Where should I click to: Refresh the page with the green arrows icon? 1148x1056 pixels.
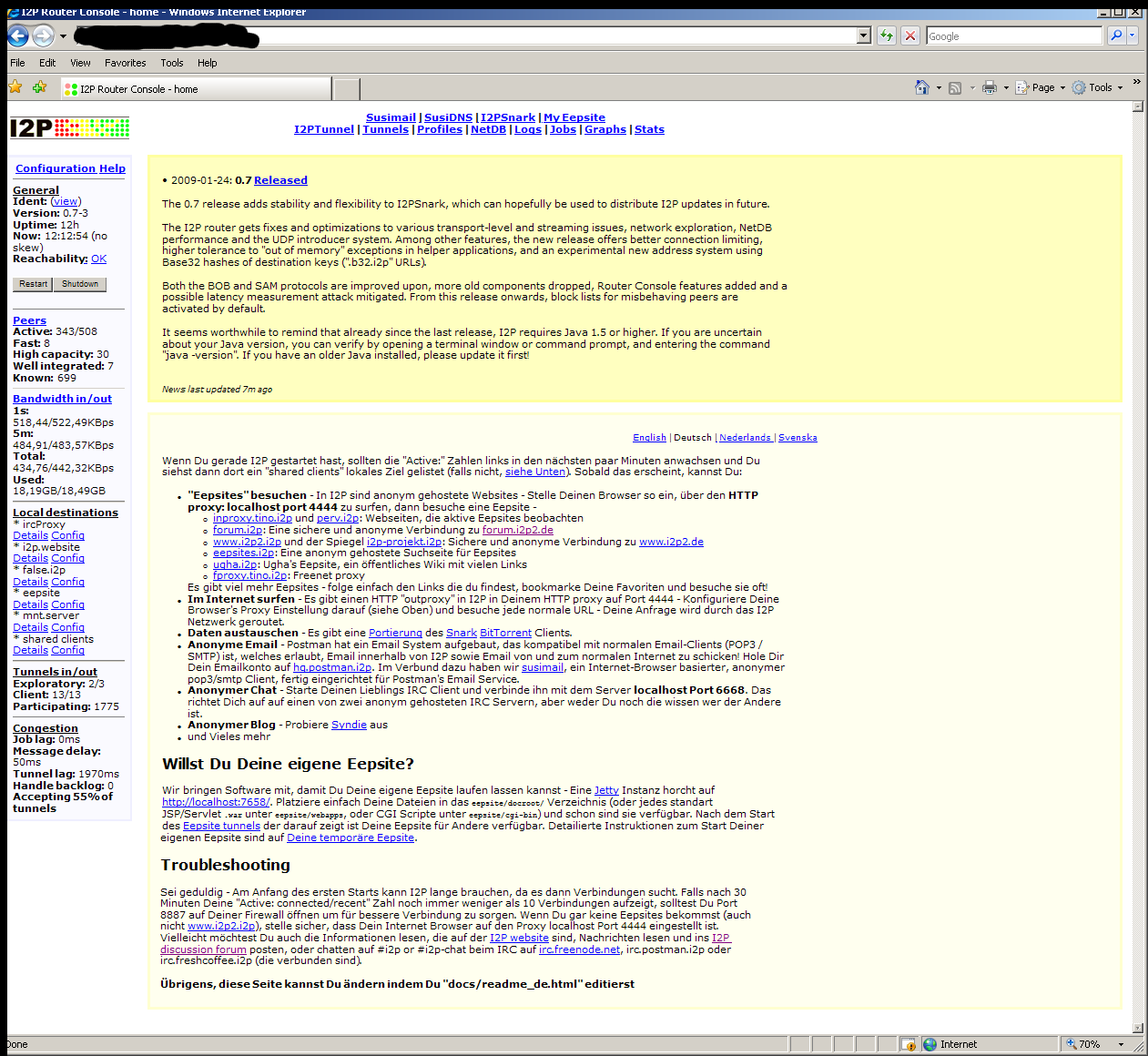(x=887, y=36)
